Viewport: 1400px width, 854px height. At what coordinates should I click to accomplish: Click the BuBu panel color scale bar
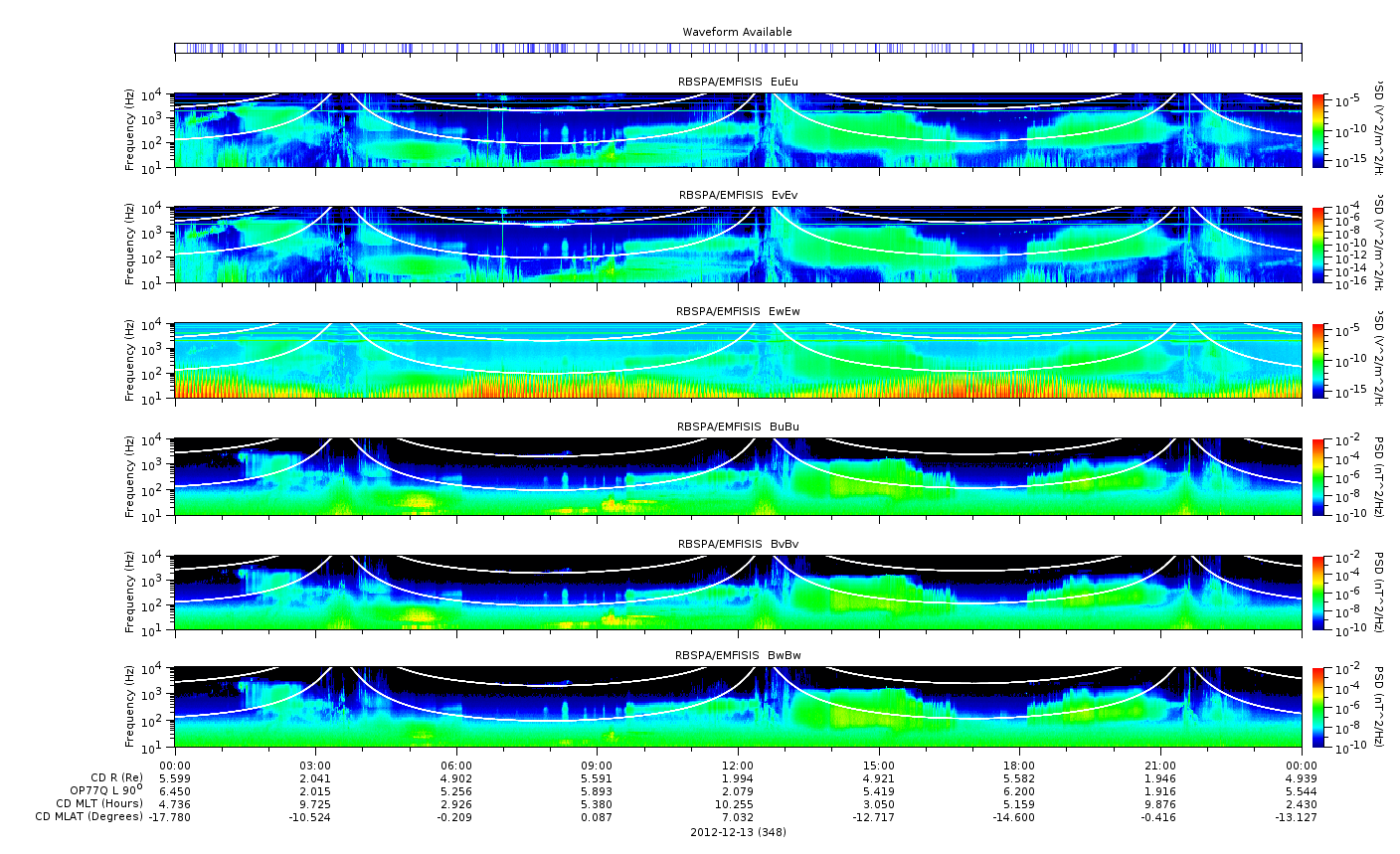1318,476
